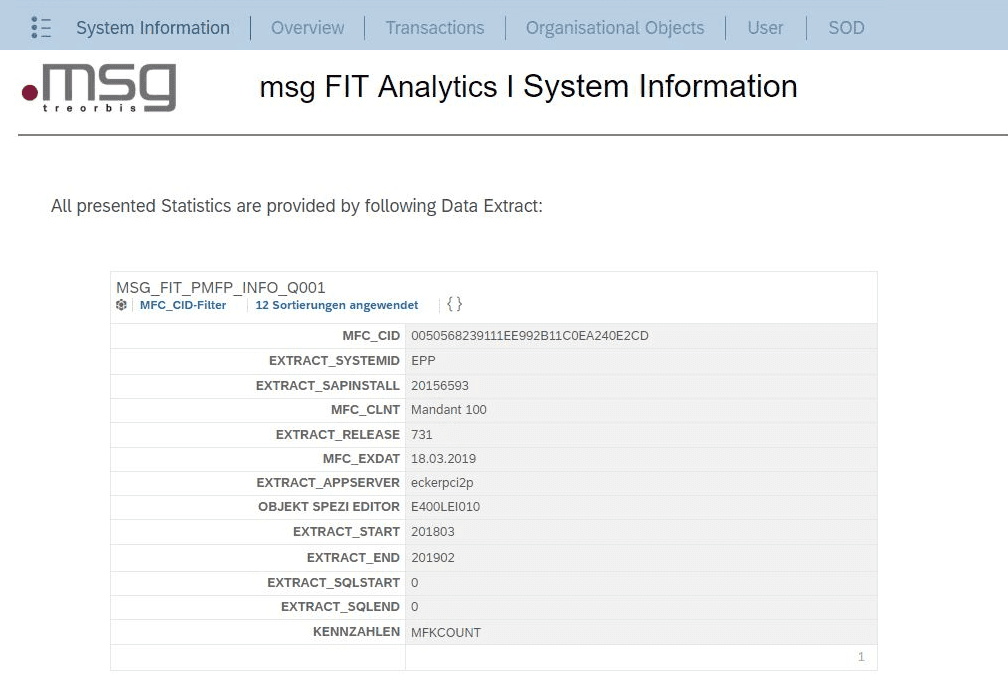
Task: Click the MFC_EXDAT label
Action: click(x=361, y=458)
